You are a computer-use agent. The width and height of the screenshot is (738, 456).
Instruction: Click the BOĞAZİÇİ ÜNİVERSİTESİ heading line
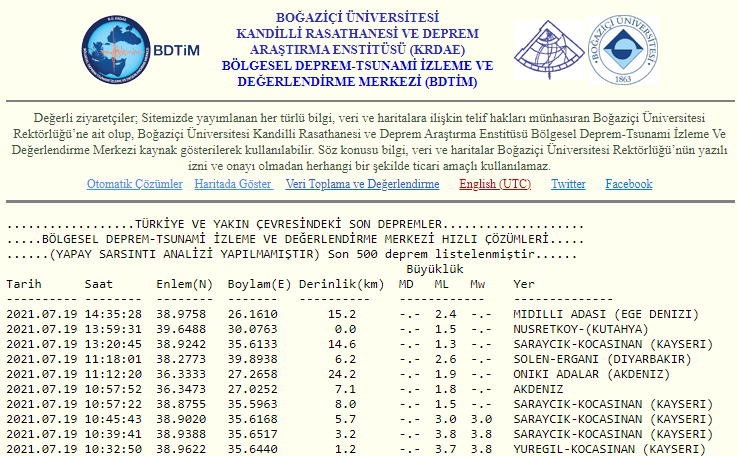357,18
